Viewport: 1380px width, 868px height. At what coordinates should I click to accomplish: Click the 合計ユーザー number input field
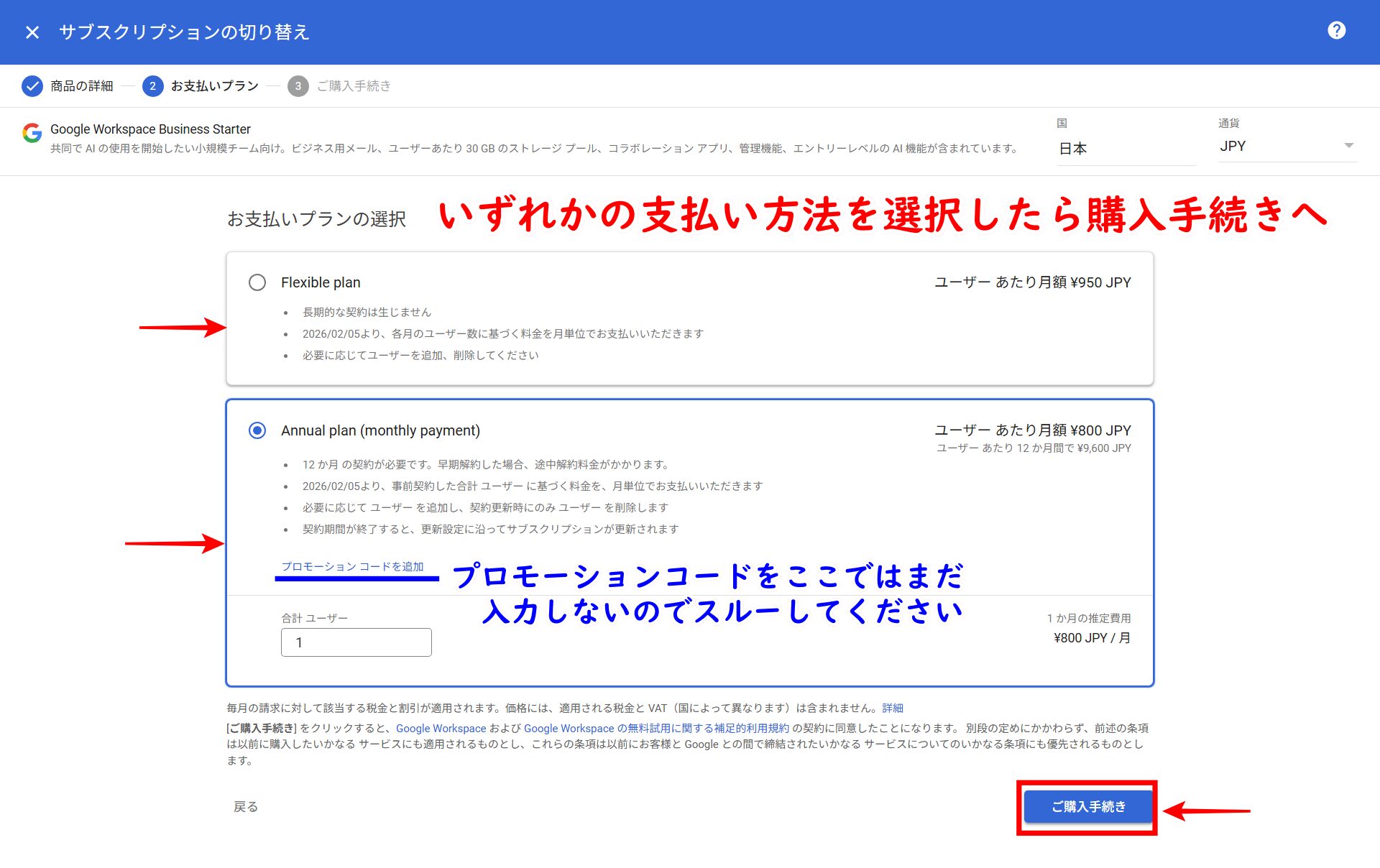click(356, 642)
